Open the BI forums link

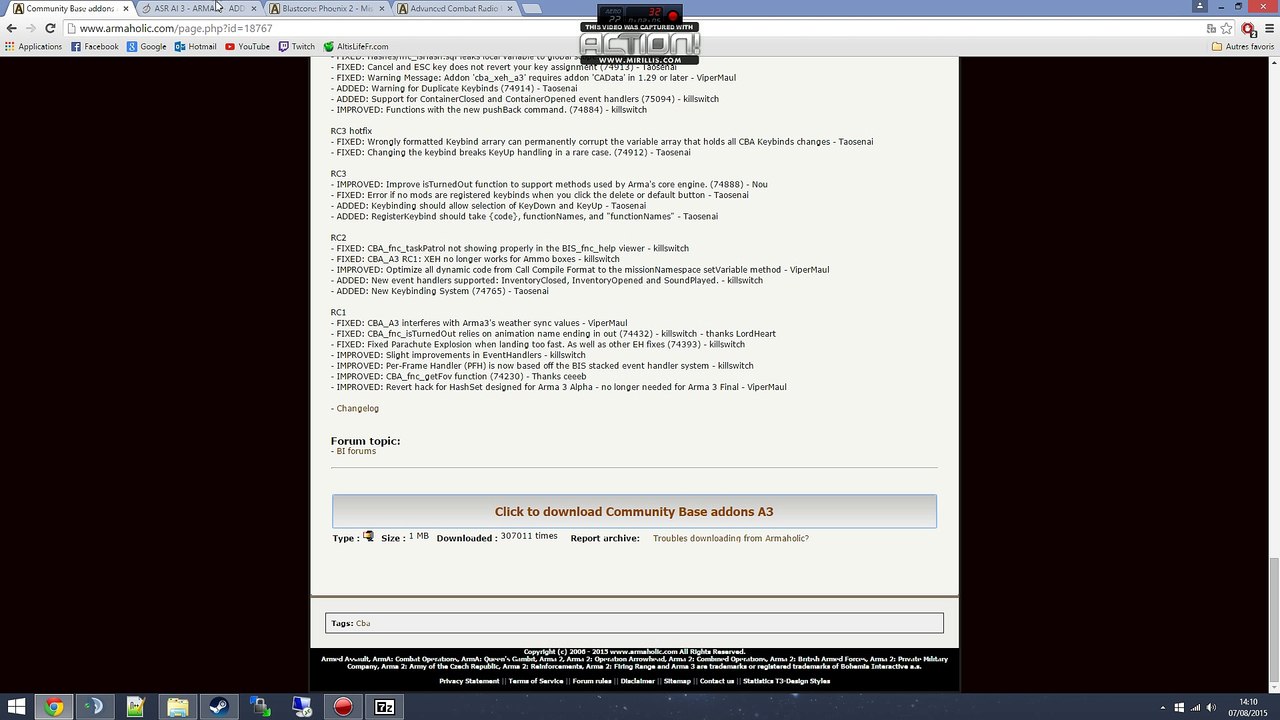(356, 451)
